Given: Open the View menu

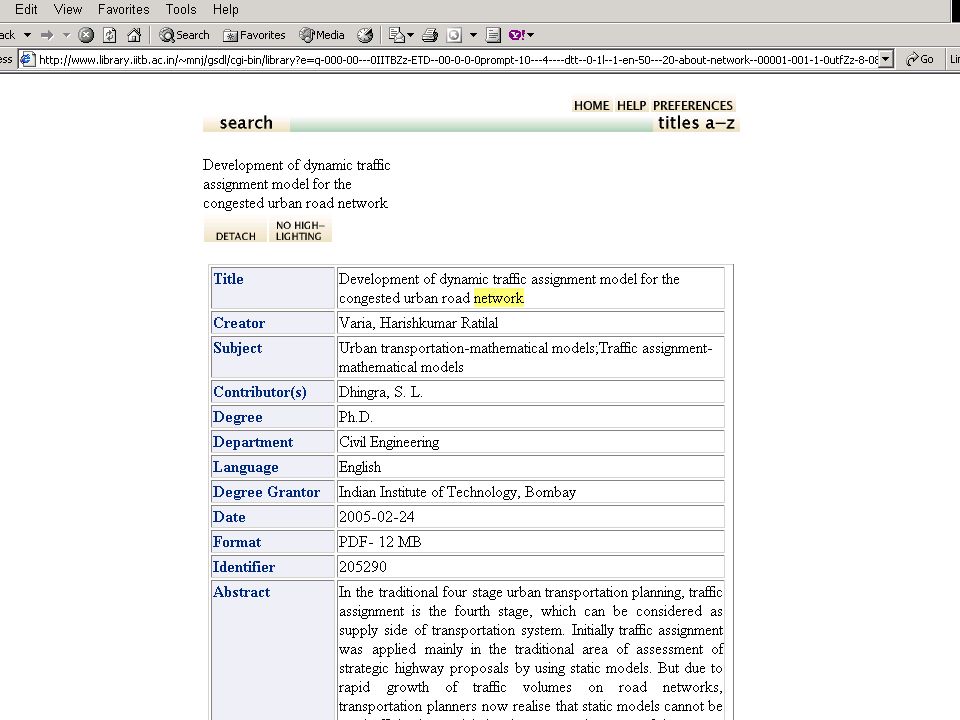Looking at the screenshot, I should (68, 9).
